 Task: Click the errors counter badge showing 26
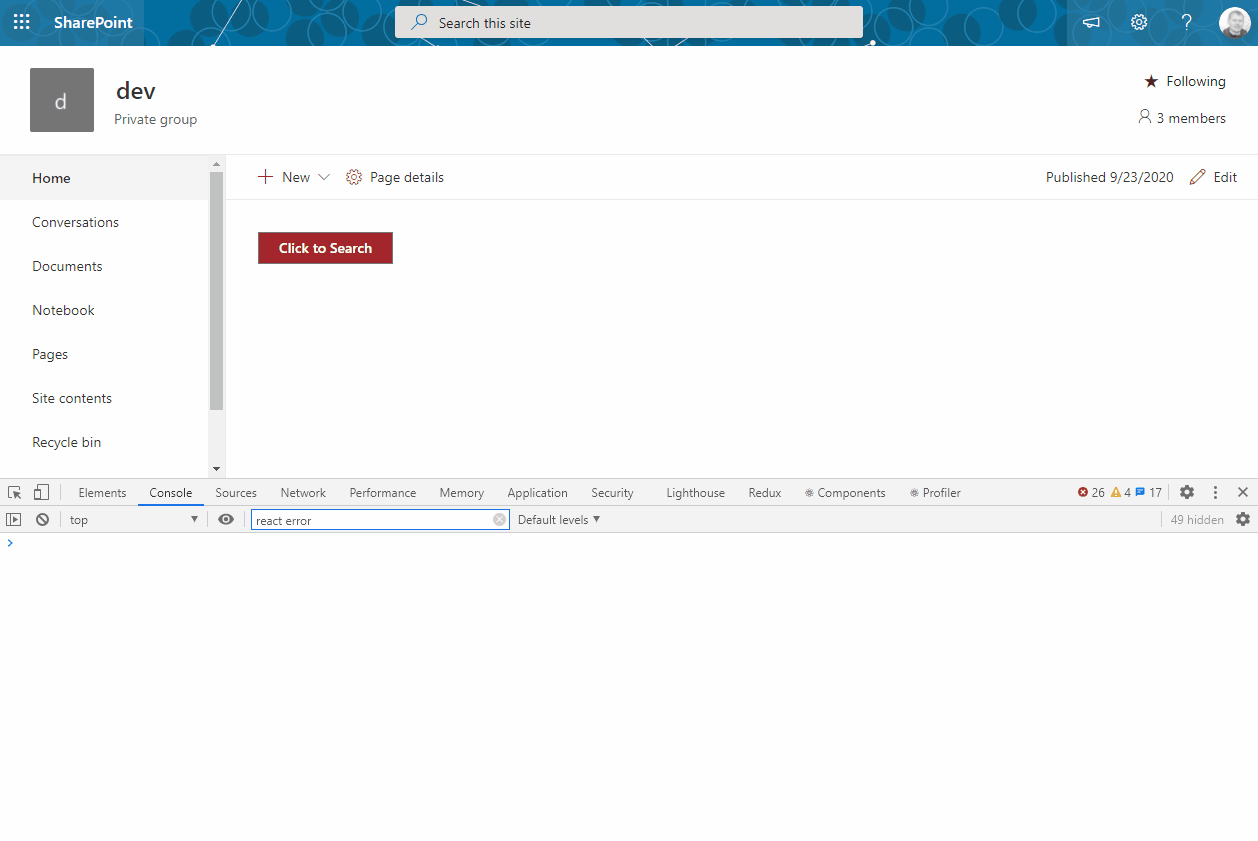pos(1090,492)
